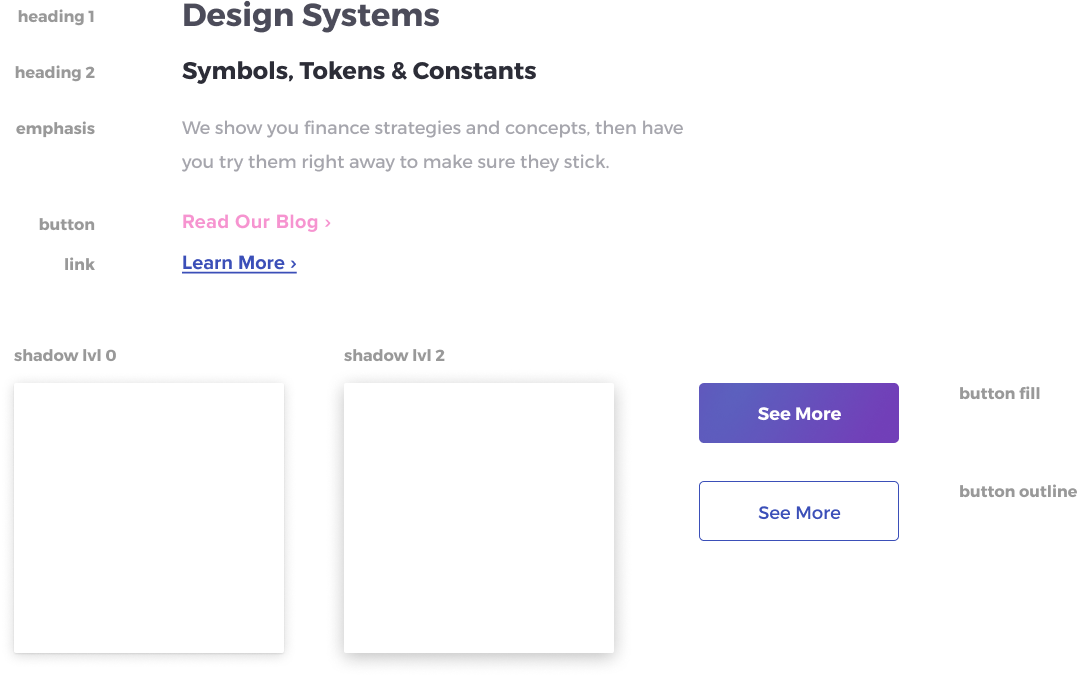The image size is (1077, 677).
Task: Click the Design Systems heading
Action: [x=310, y=15]
